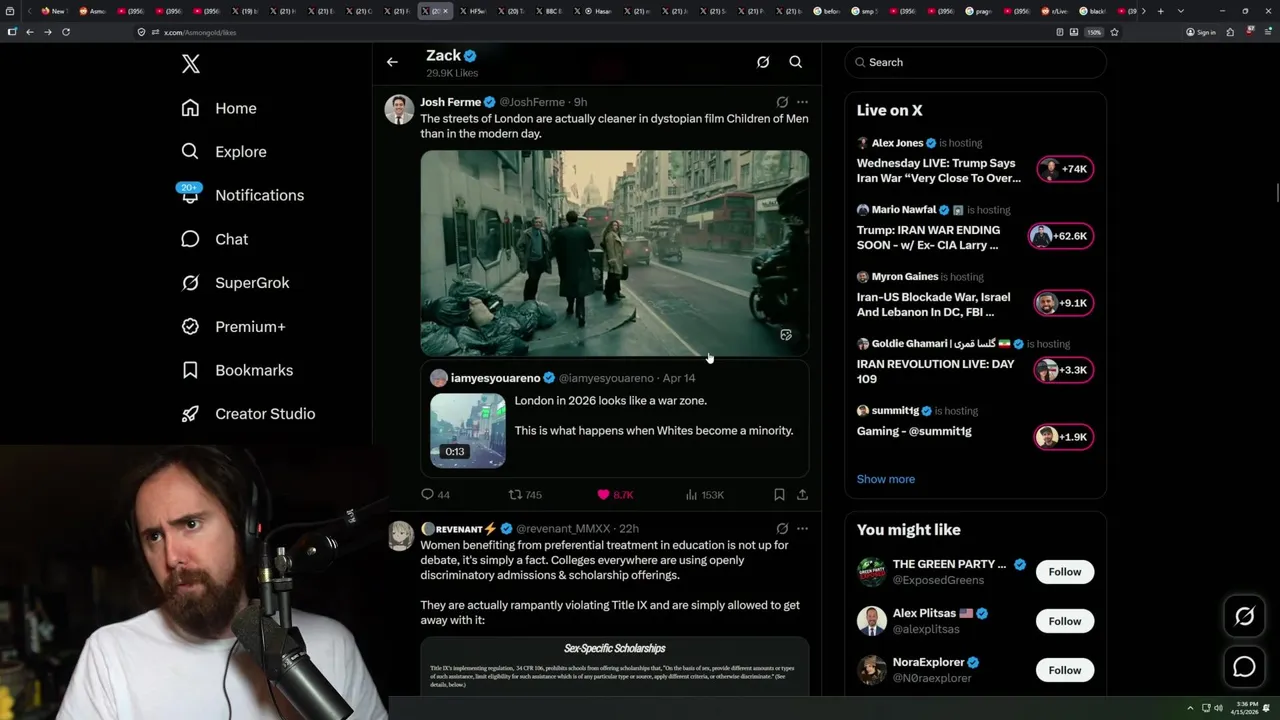Click the page vertical scrollbar

pos(1275,191)
